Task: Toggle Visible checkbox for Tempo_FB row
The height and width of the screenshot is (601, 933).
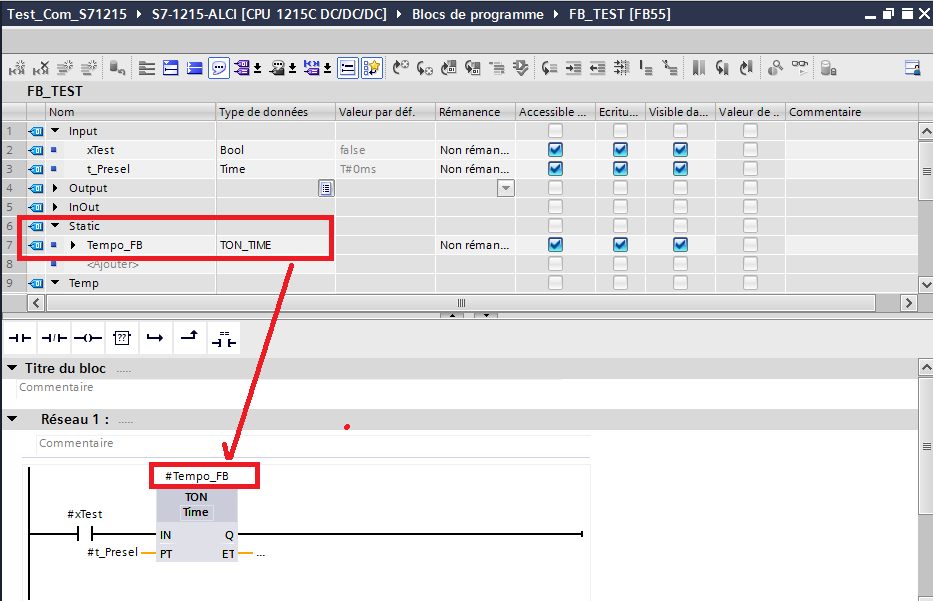Action: 680,245
